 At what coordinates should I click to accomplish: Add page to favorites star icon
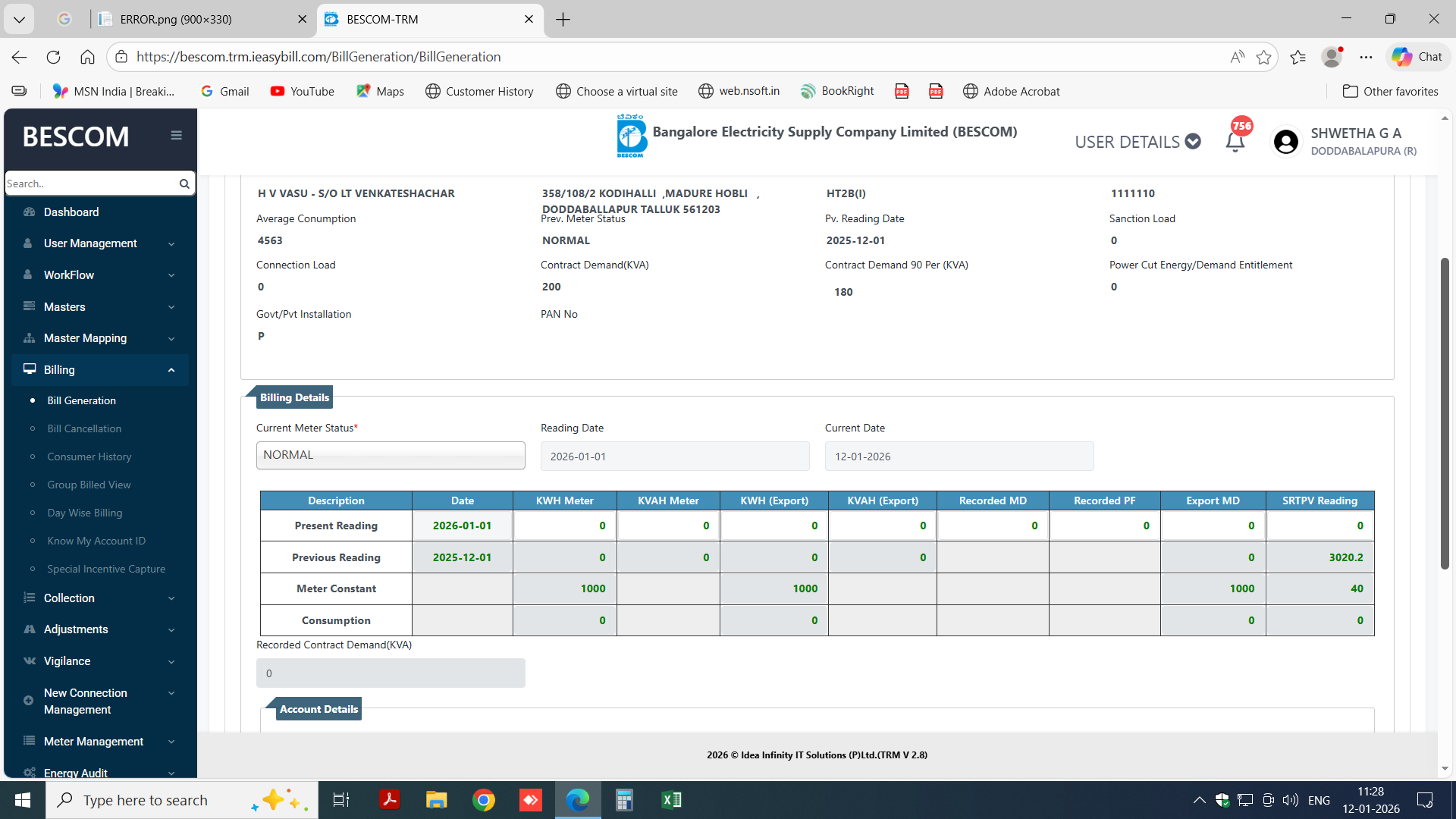click(x=1263, y=57)
